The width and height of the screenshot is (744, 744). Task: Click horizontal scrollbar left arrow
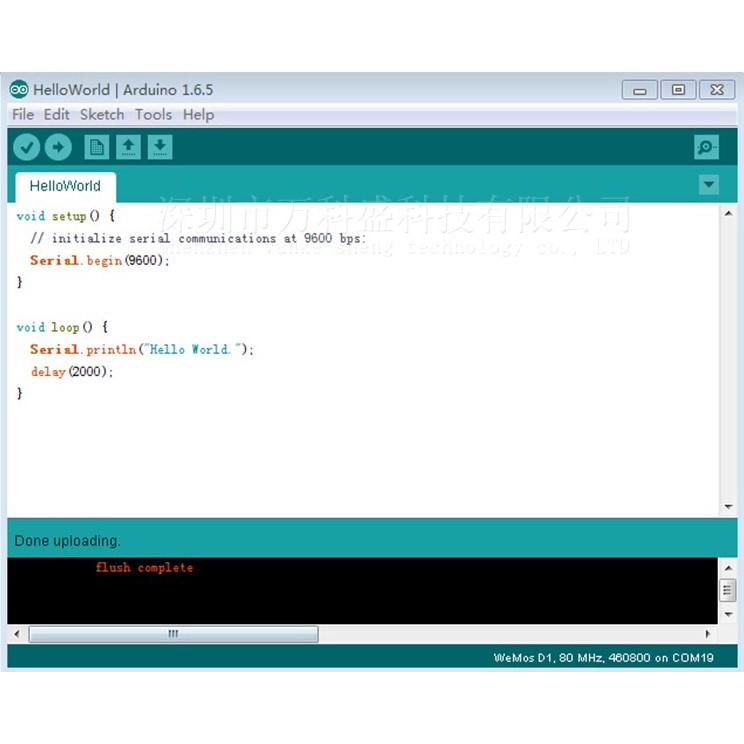[x=17, y=634]
